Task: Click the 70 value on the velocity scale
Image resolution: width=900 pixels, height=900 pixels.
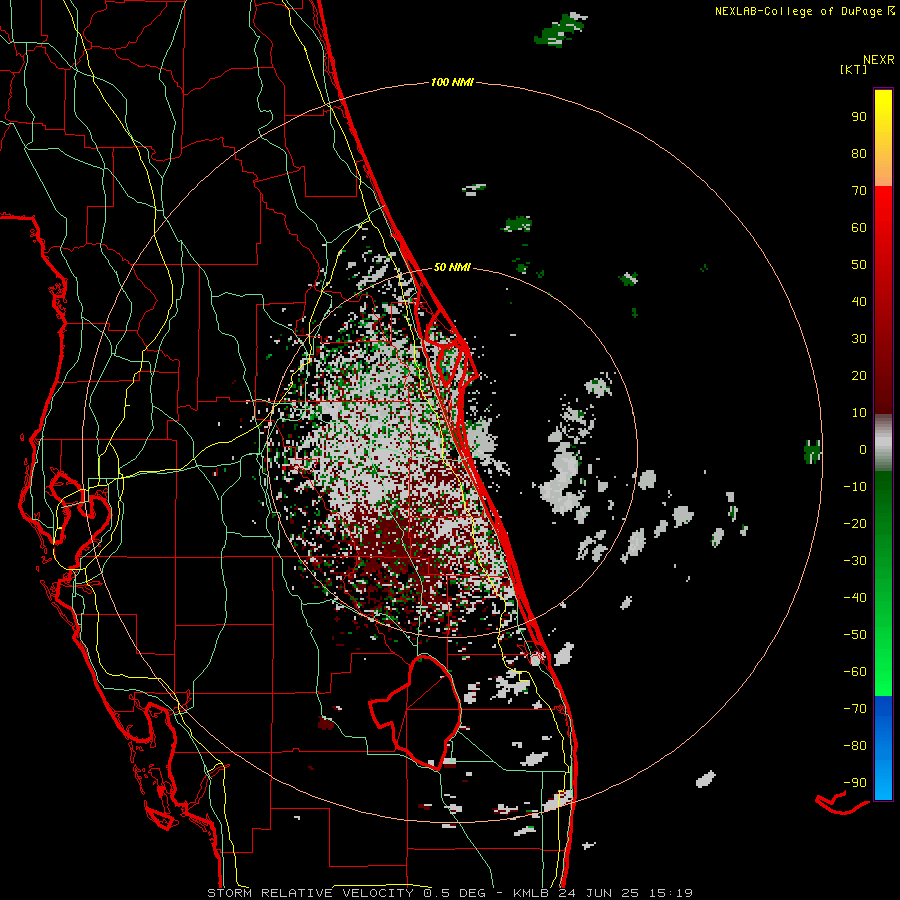Action: pos(859,191)
